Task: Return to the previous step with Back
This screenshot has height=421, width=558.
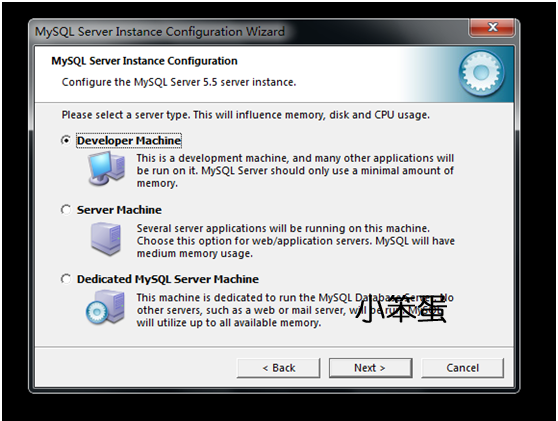Action: click(278, 368)
